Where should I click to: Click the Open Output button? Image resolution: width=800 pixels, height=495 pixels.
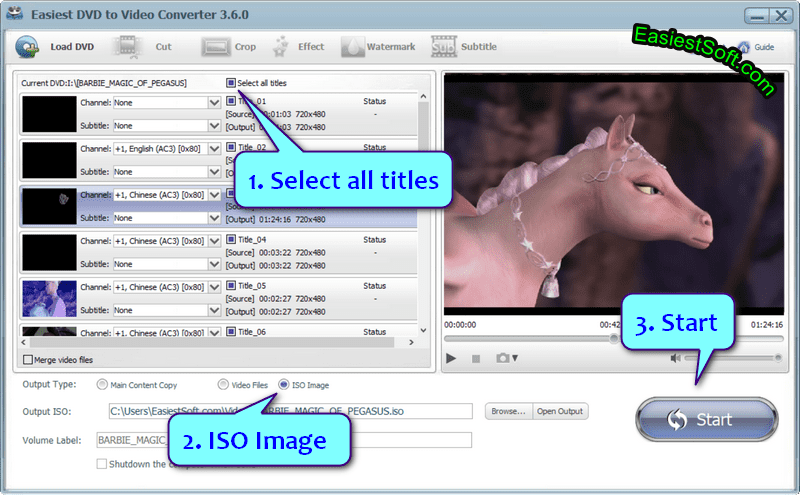(560, 411)
